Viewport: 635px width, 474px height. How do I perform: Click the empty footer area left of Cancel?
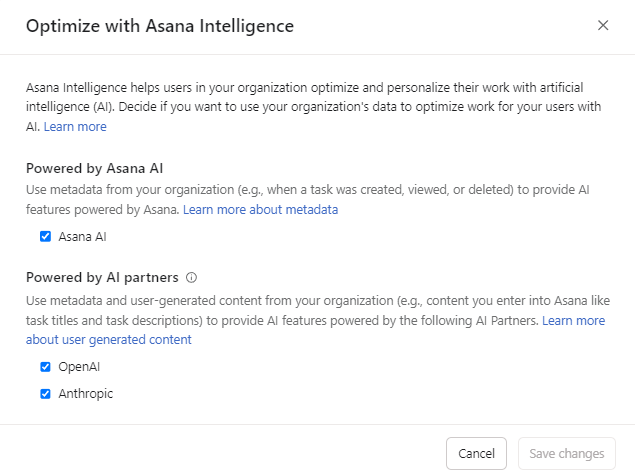(x=220, y=453)
